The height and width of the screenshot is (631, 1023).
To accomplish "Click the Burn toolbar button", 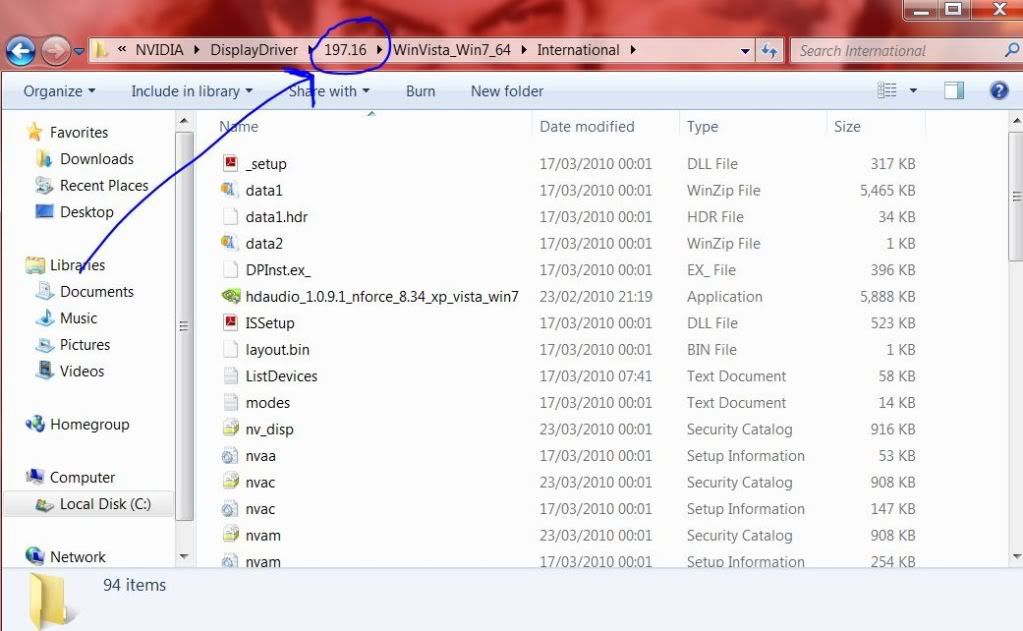I will point(420,91).
